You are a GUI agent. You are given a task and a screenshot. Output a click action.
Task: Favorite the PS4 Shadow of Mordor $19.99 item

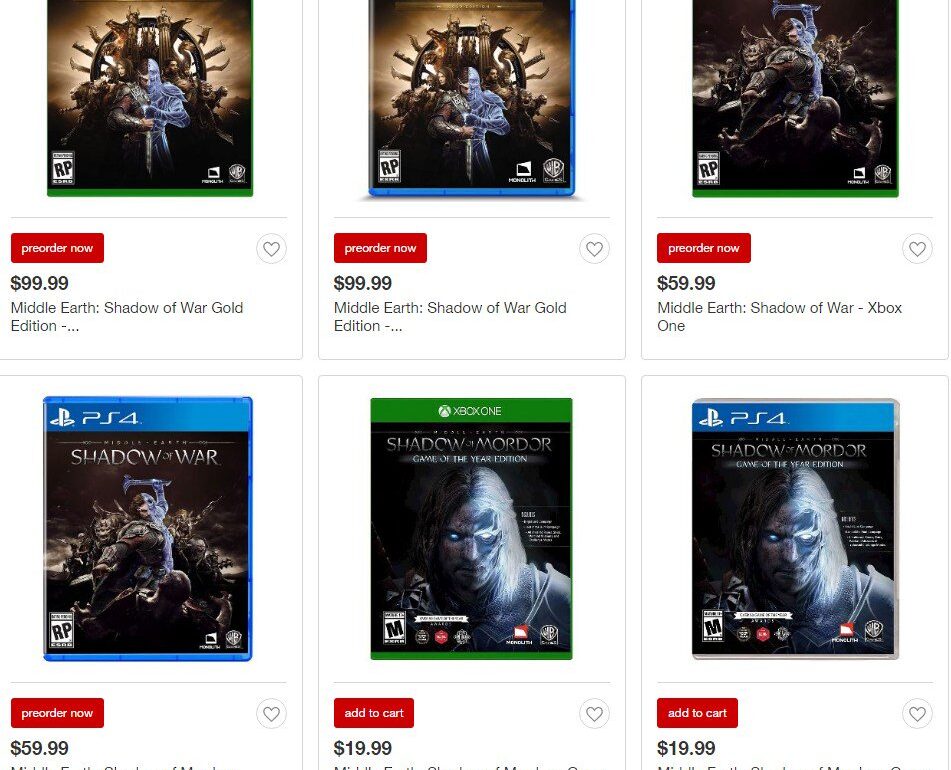[917, 714]
